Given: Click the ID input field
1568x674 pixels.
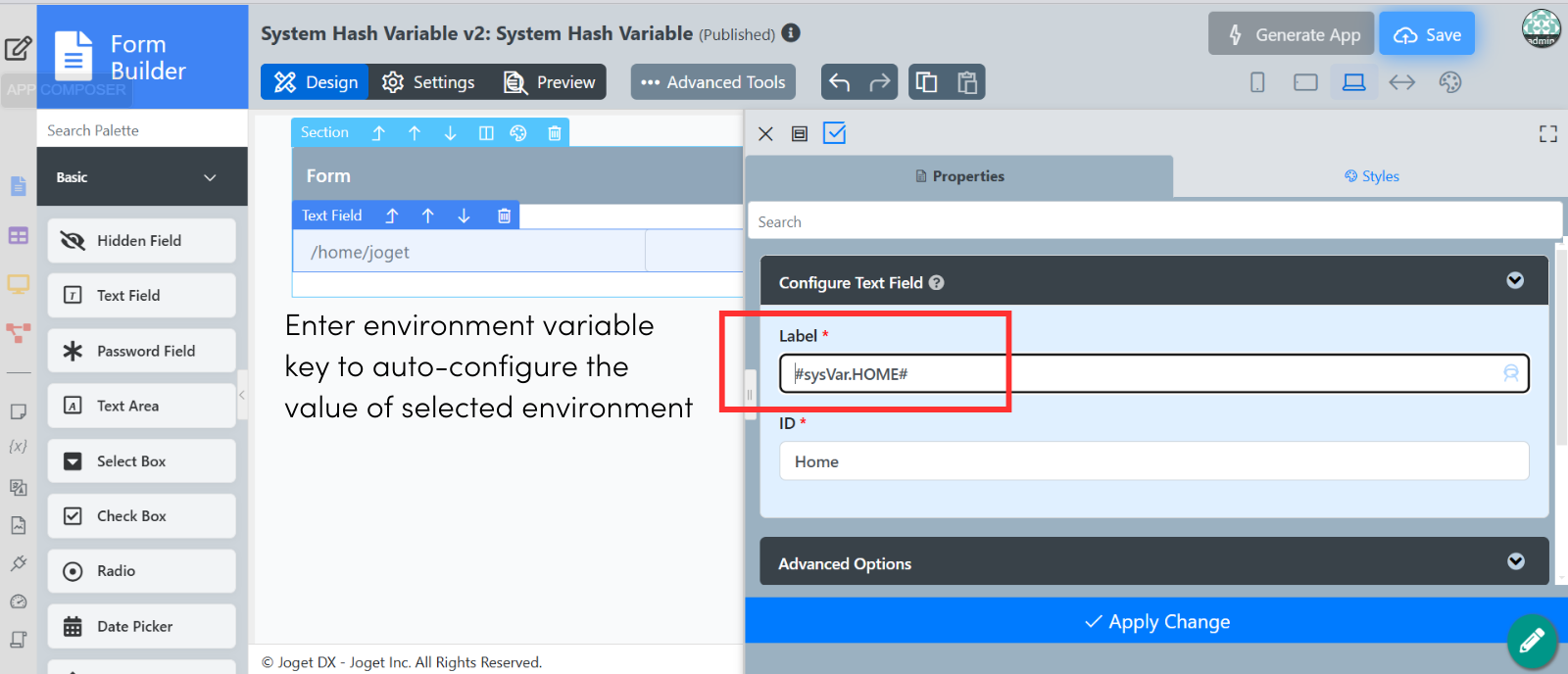Looking at the screenshot, I should [1153, 461].
